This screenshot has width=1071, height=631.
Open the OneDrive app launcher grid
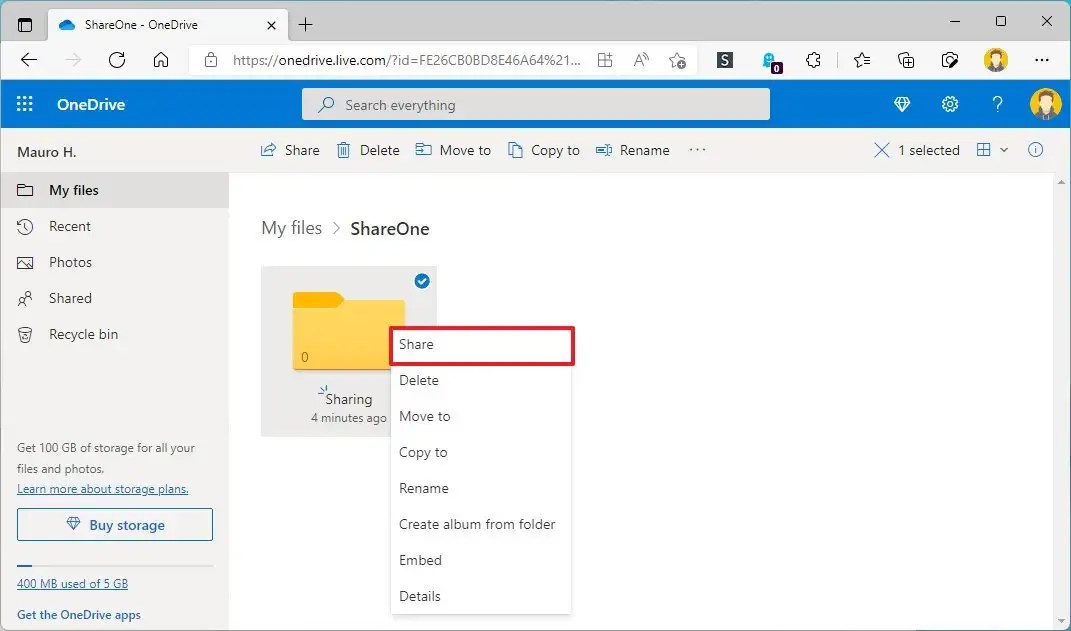[x=24, y=104]
